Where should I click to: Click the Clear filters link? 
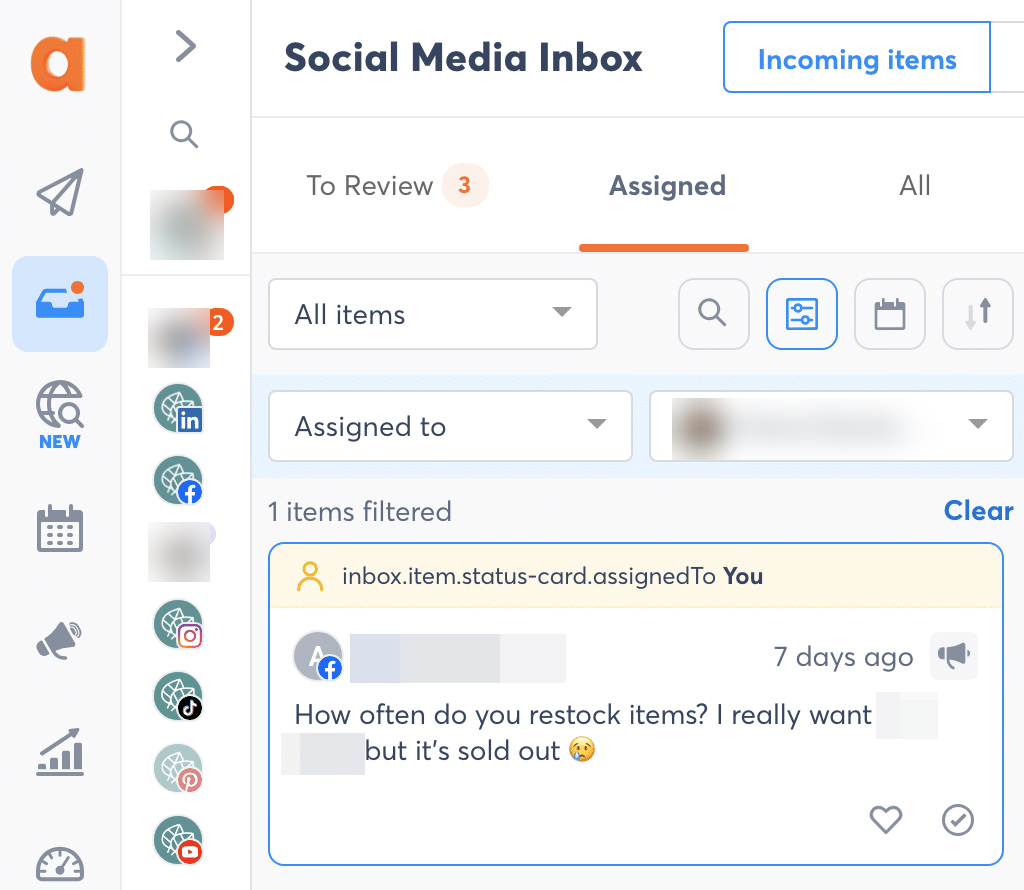click(978, 511)
